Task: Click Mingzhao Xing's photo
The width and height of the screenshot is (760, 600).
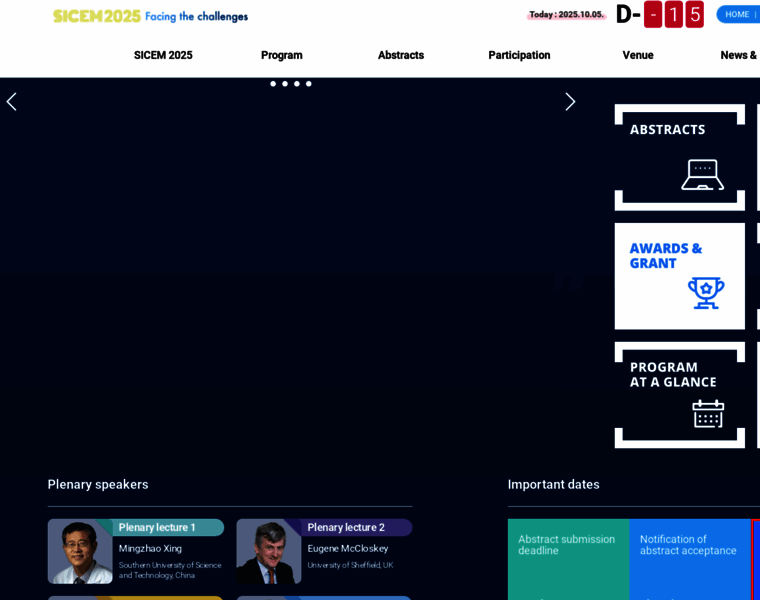Action: pyautogui.click(x=80, y=552)
